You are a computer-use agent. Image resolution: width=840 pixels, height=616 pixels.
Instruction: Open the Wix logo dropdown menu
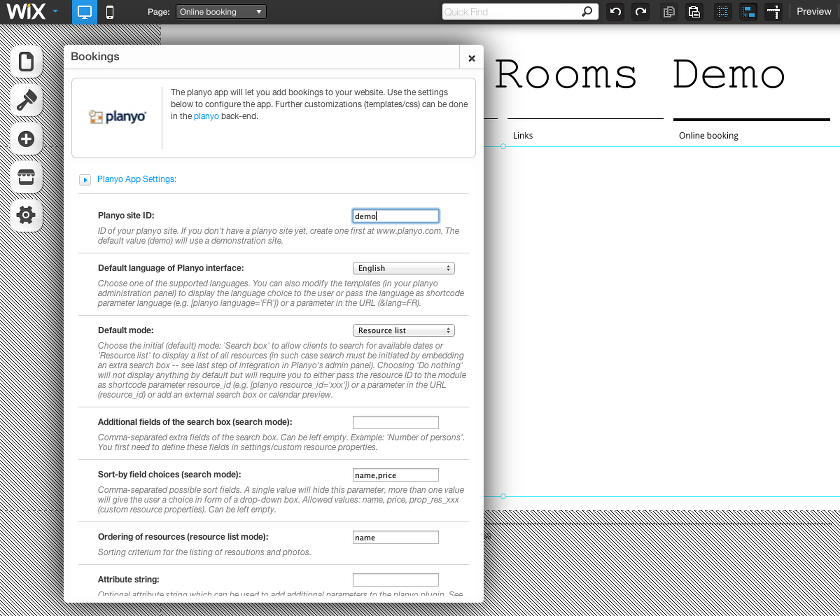pyautogui.click(x=32, y=11)
